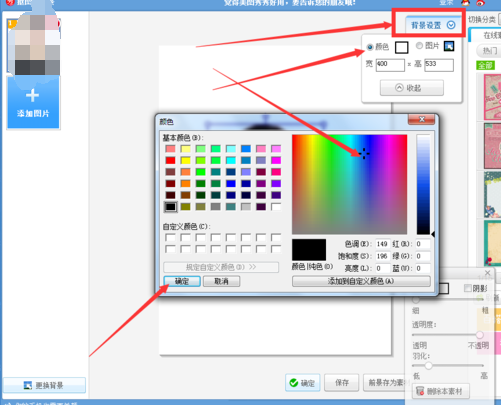Image resolution: width=501 pixels, height=405 pixels.
Task: Open the background image picker icon
Action: (449, 46)
